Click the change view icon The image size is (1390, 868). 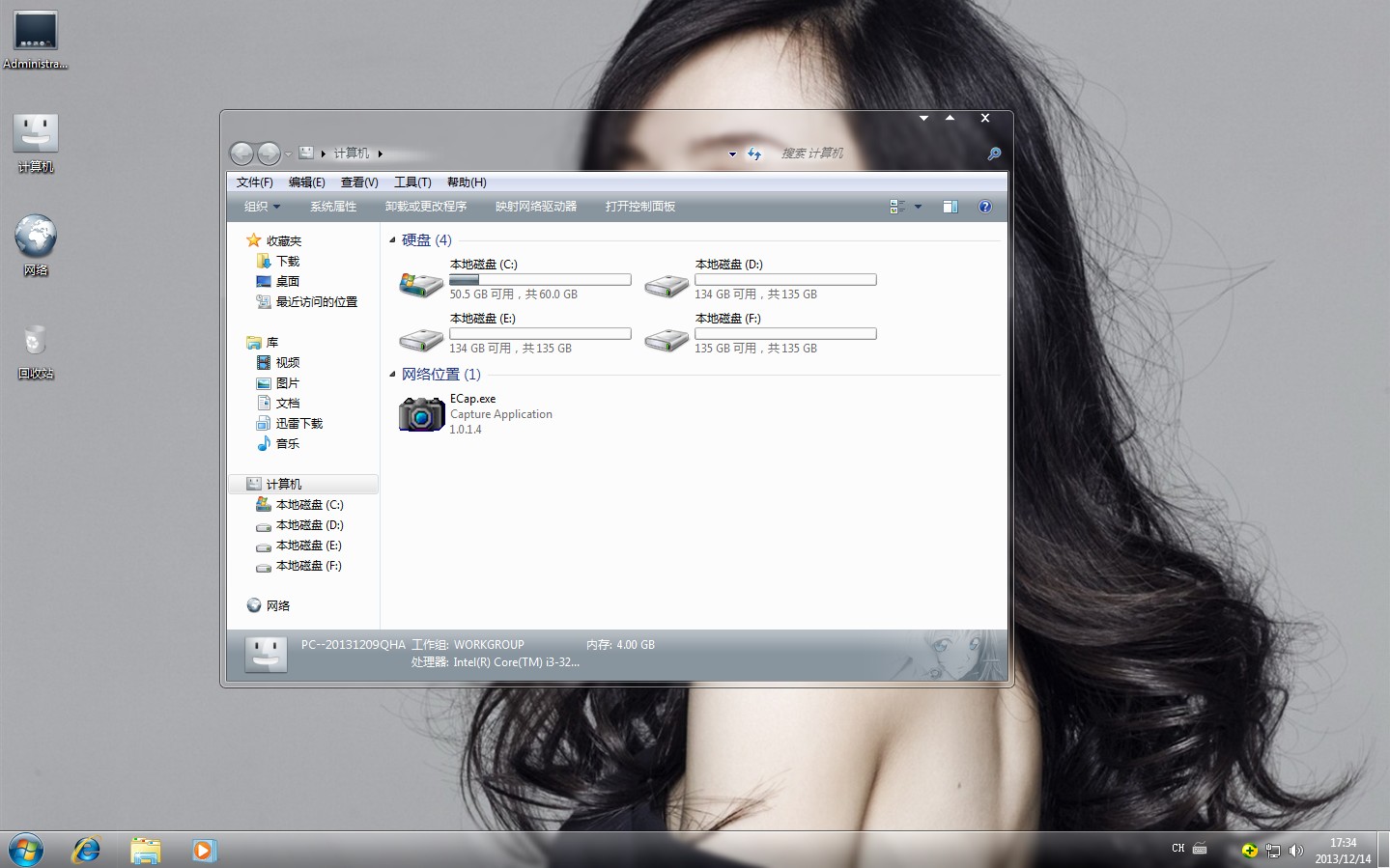coord(897,207)
